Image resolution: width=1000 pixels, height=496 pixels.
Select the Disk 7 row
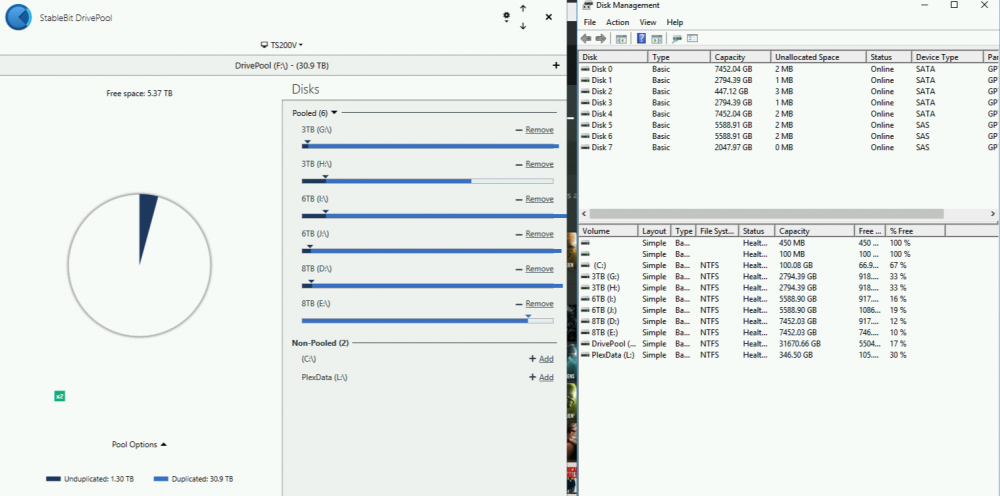[788, 147]
